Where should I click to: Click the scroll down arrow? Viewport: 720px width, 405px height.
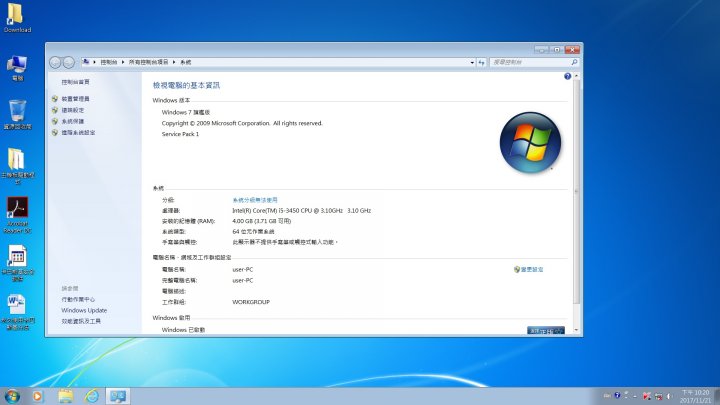click(576, 330)
